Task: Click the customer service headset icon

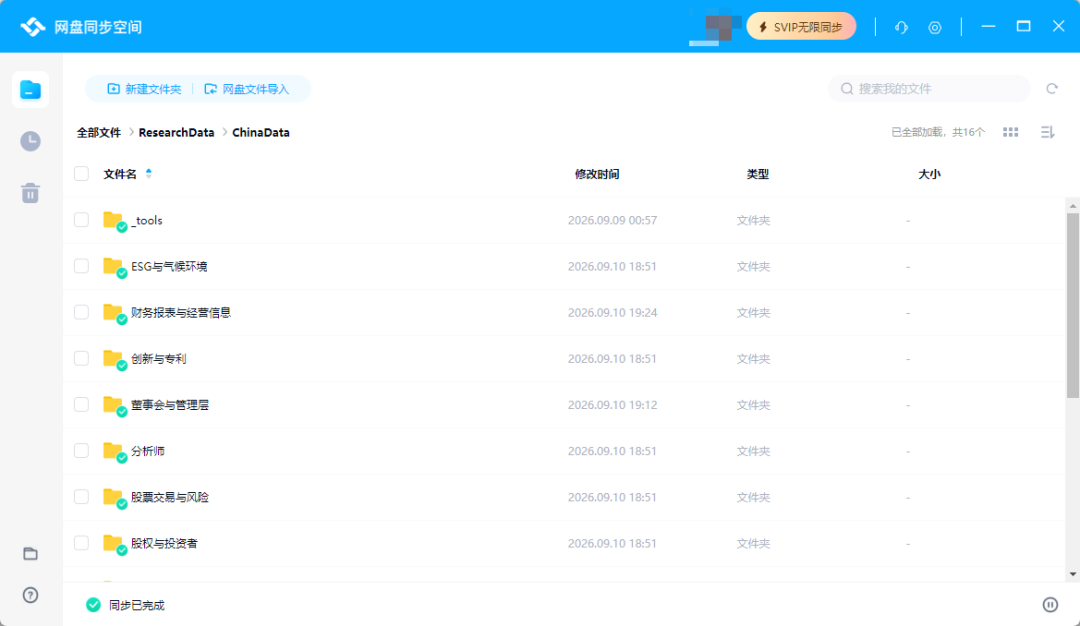Action: click(901, 27)
